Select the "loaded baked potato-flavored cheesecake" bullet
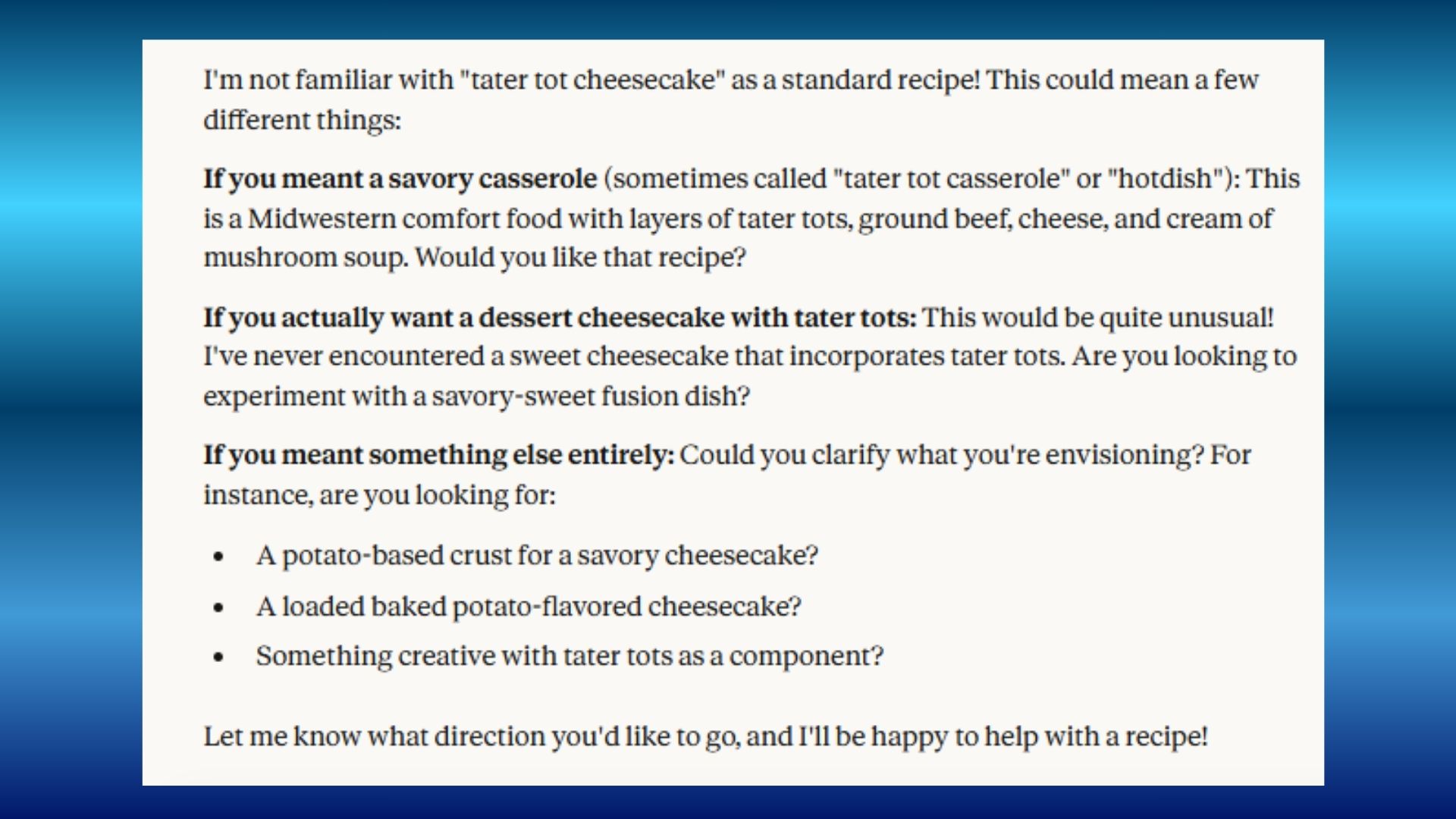The width and height of the screenshot is (1456, 819). pos(529,607)
